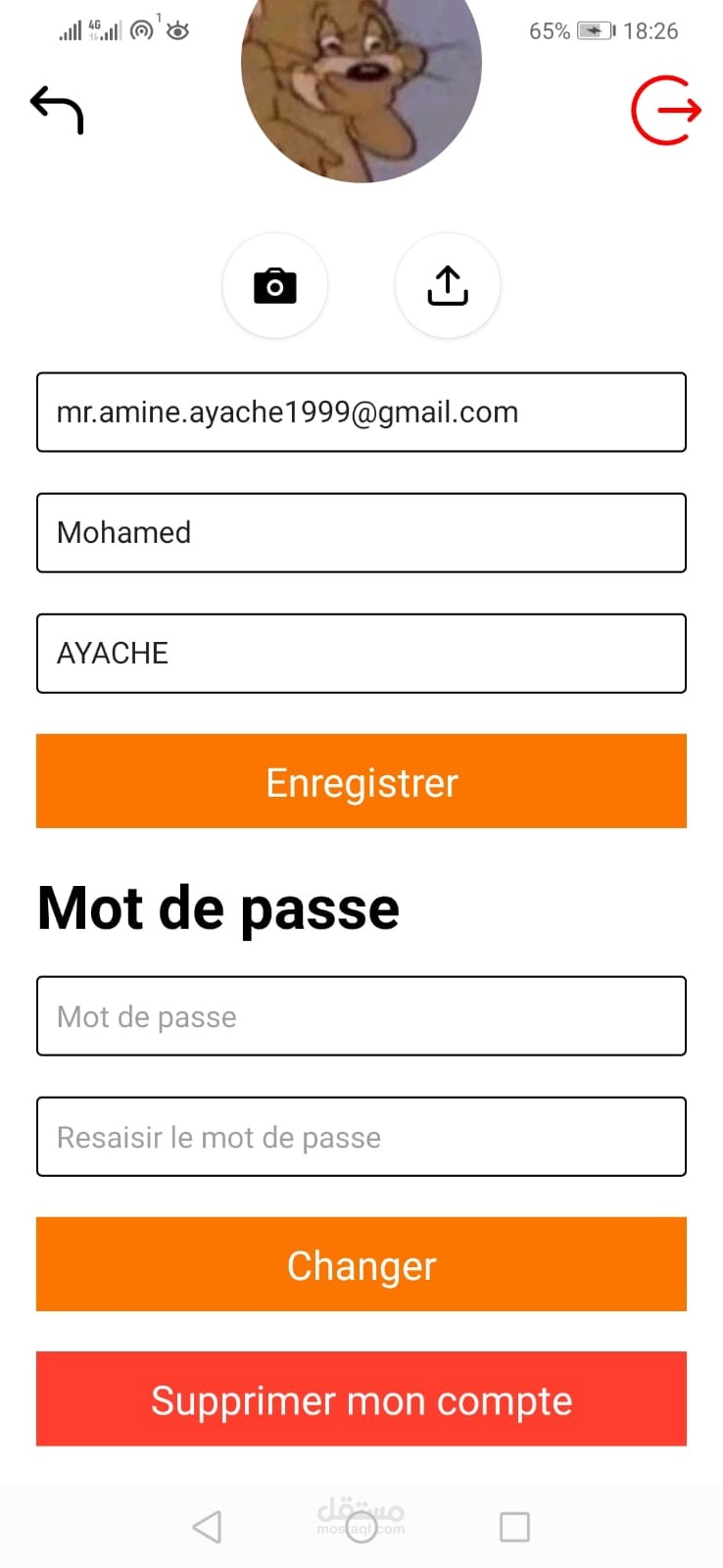723x1568 pixels.
Task: Select the AYACHE last name field
Action: coord(361,653)
